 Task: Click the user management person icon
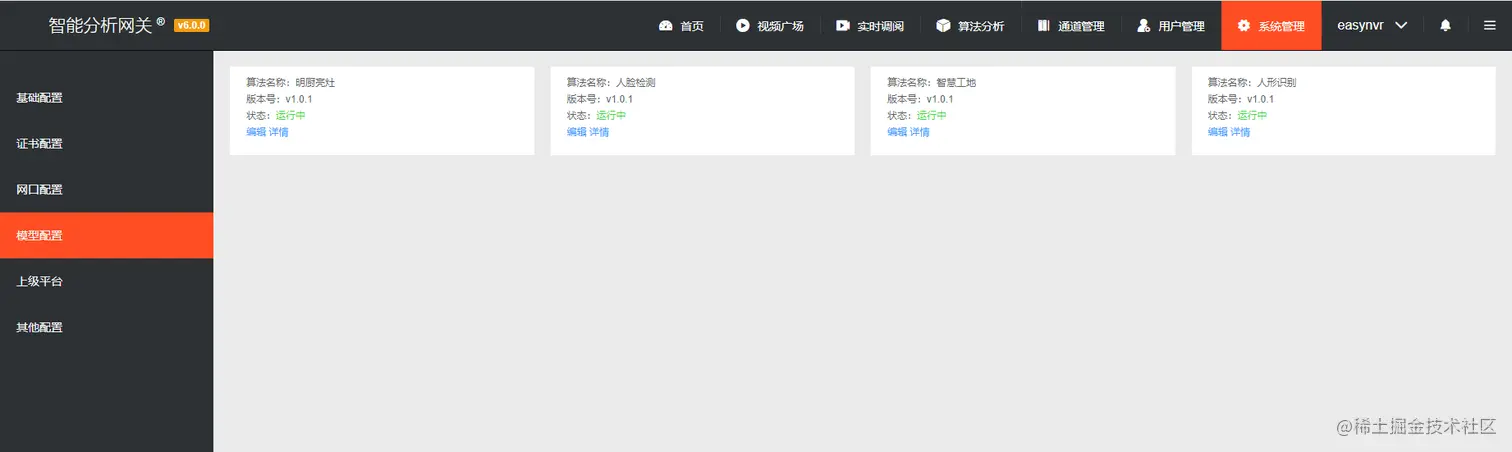[x=1144, y=26]
